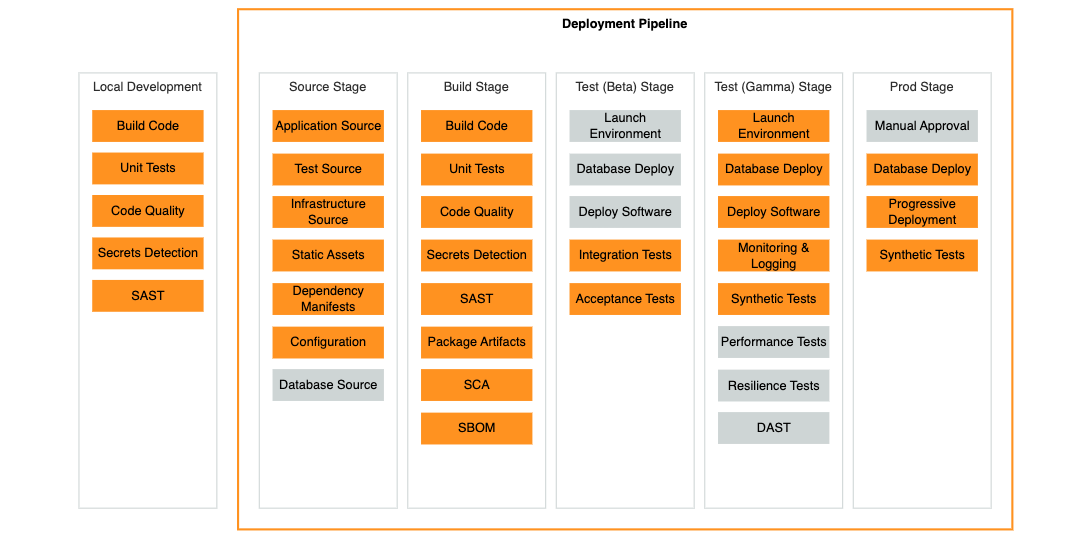Select Unit Tests box in Local Development
This screenshot has width=1080, height=540.
coord(147,168)
